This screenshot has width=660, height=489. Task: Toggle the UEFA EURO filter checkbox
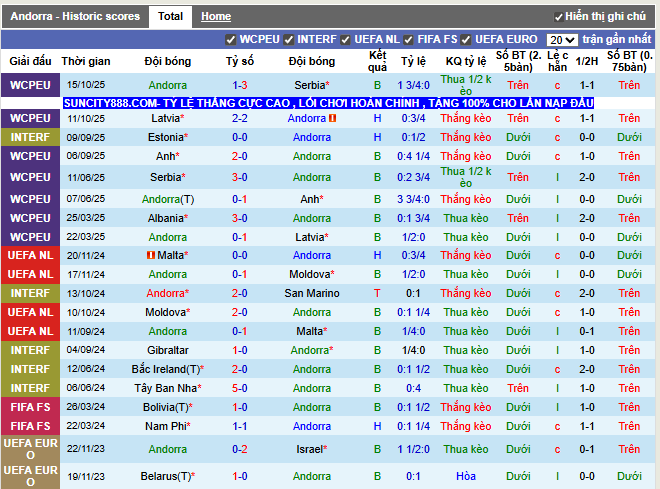tap(466, 40)
